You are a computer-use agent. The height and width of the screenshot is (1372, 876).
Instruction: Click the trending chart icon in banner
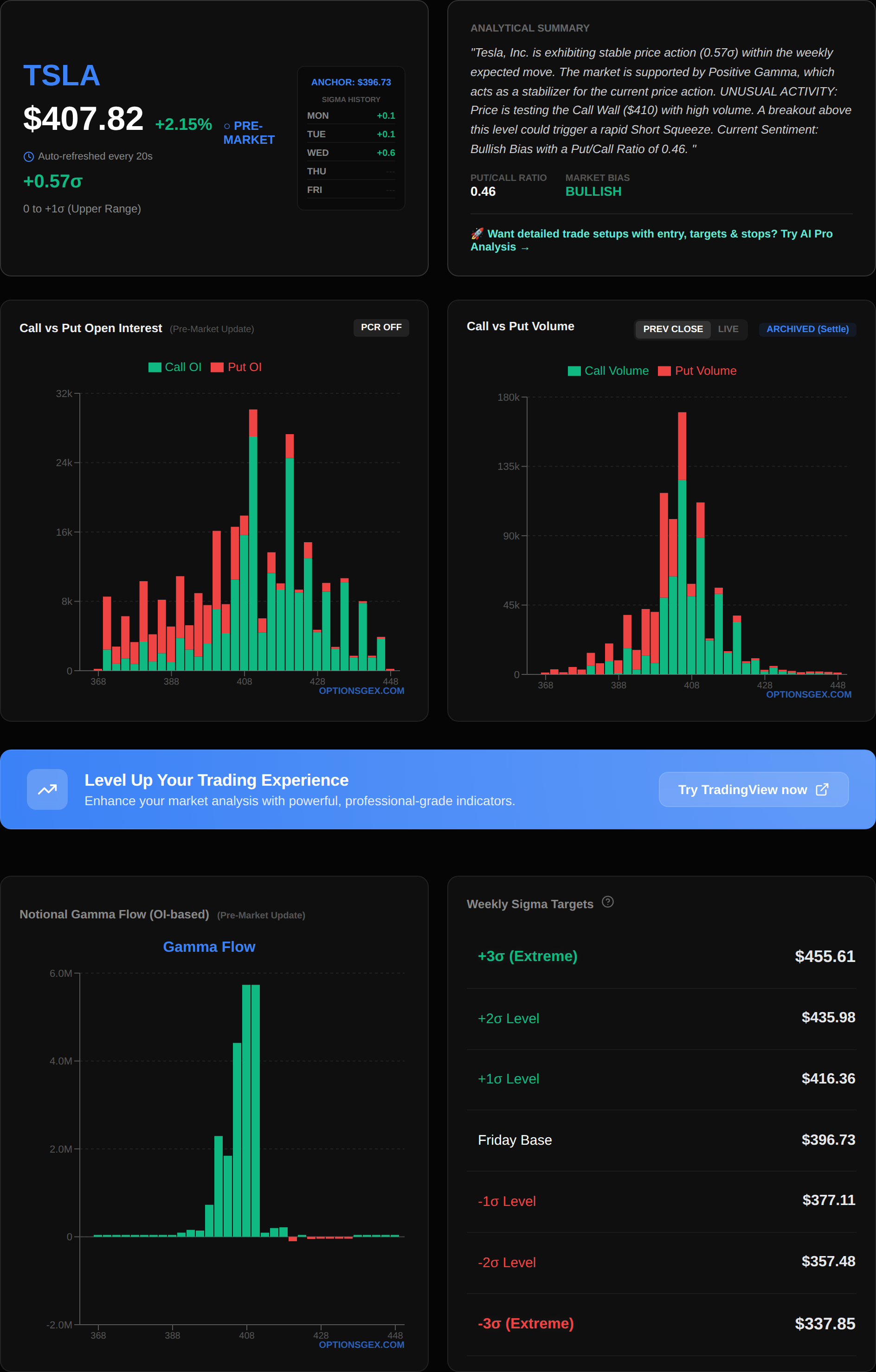pyautogui.click(x=47, y=789)
